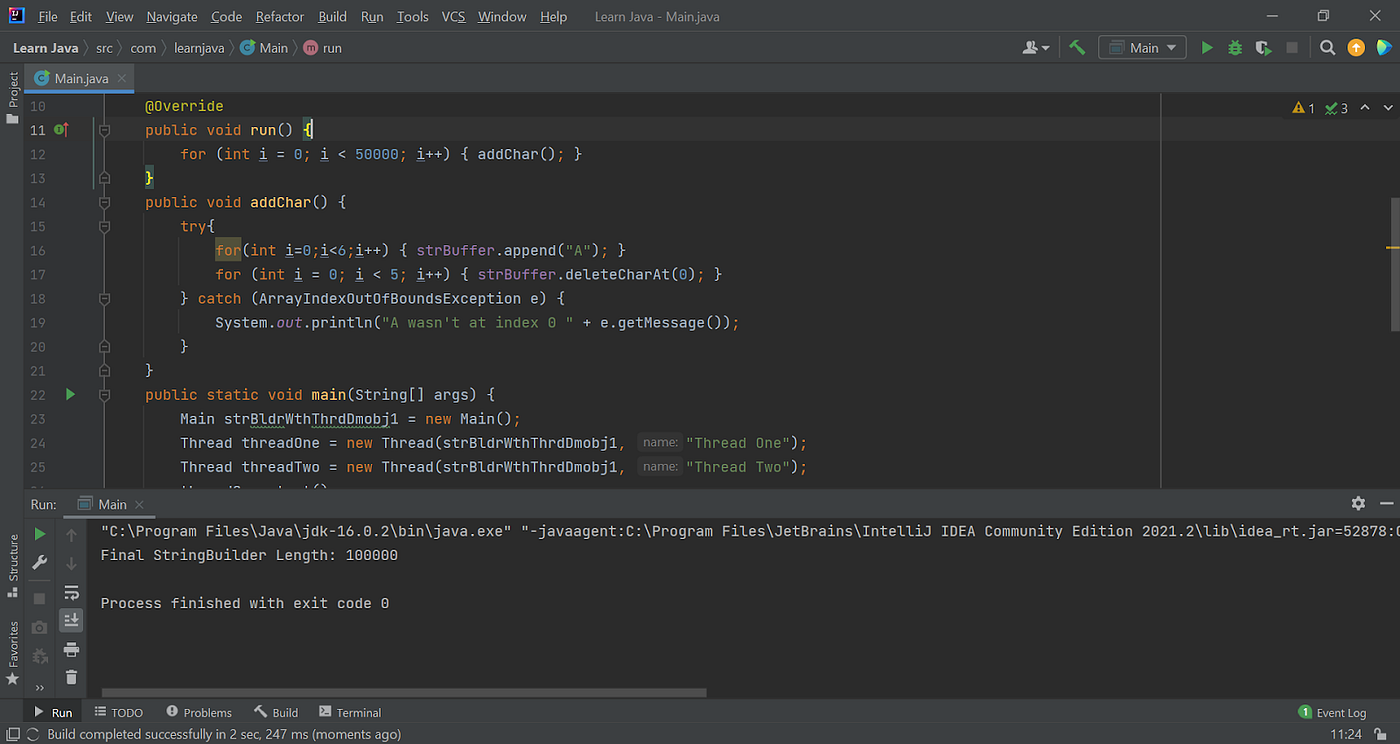1400x744 pixels.
Task: Open the Terminal tool window tab
Action: point(350,712)
